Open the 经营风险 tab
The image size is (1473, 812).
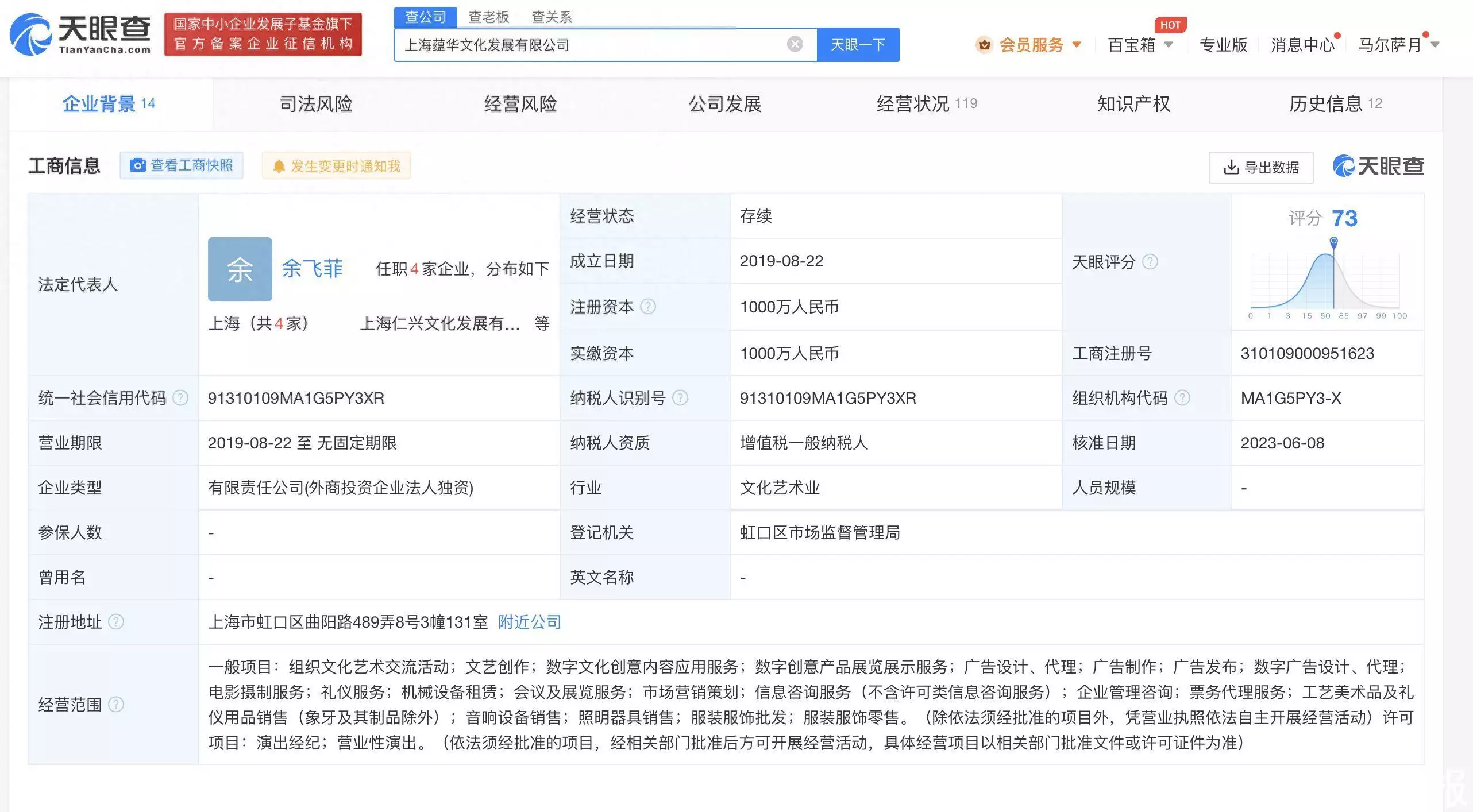pos(520,104)
